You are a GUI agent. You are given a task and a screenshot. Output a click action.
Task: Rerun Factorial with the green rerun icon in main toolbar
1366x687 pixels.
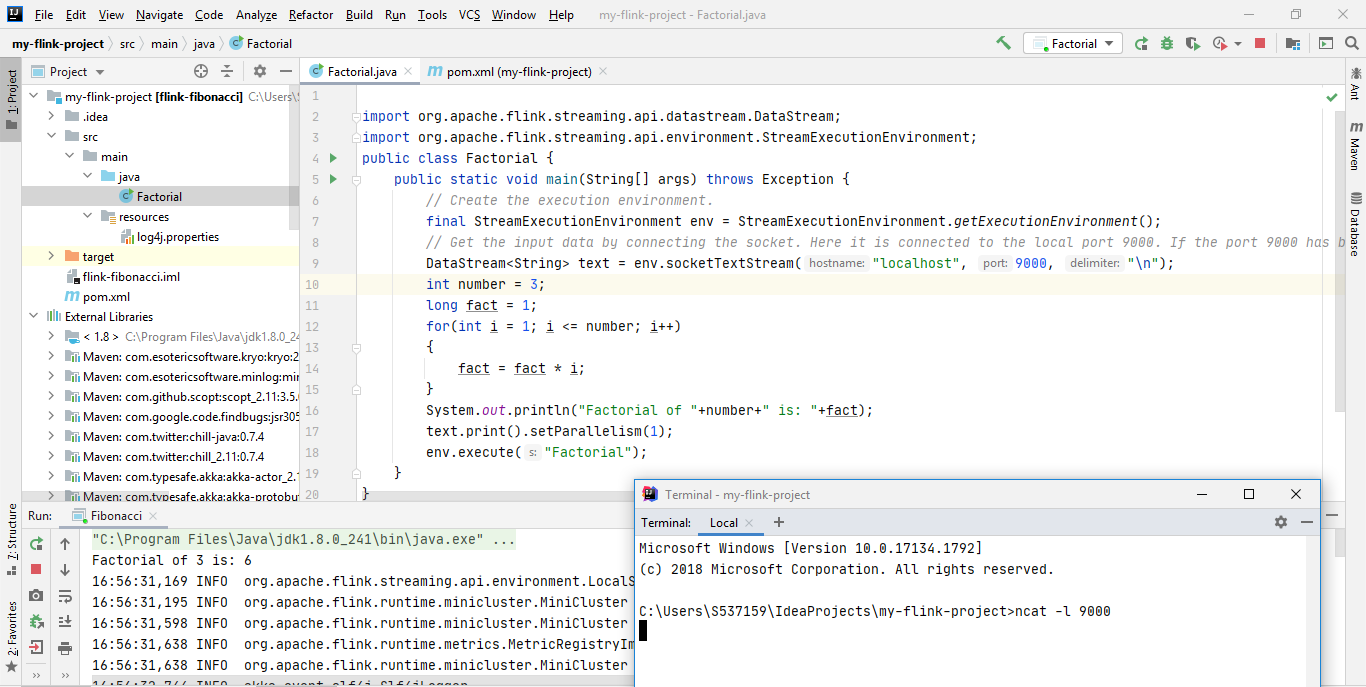click(x=1141, y=43)
